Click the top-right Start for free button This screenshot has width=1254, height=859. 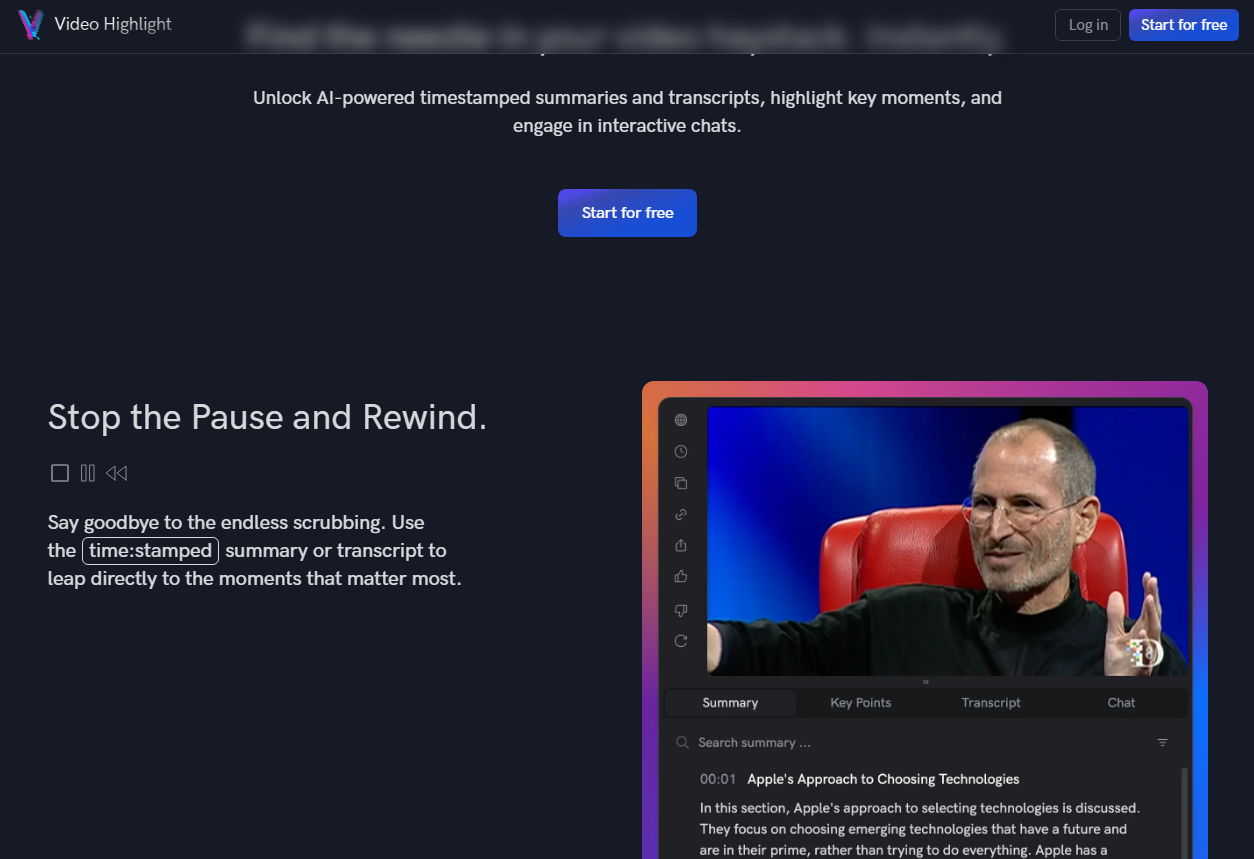pyautogui.click(x=1184, y=25)
